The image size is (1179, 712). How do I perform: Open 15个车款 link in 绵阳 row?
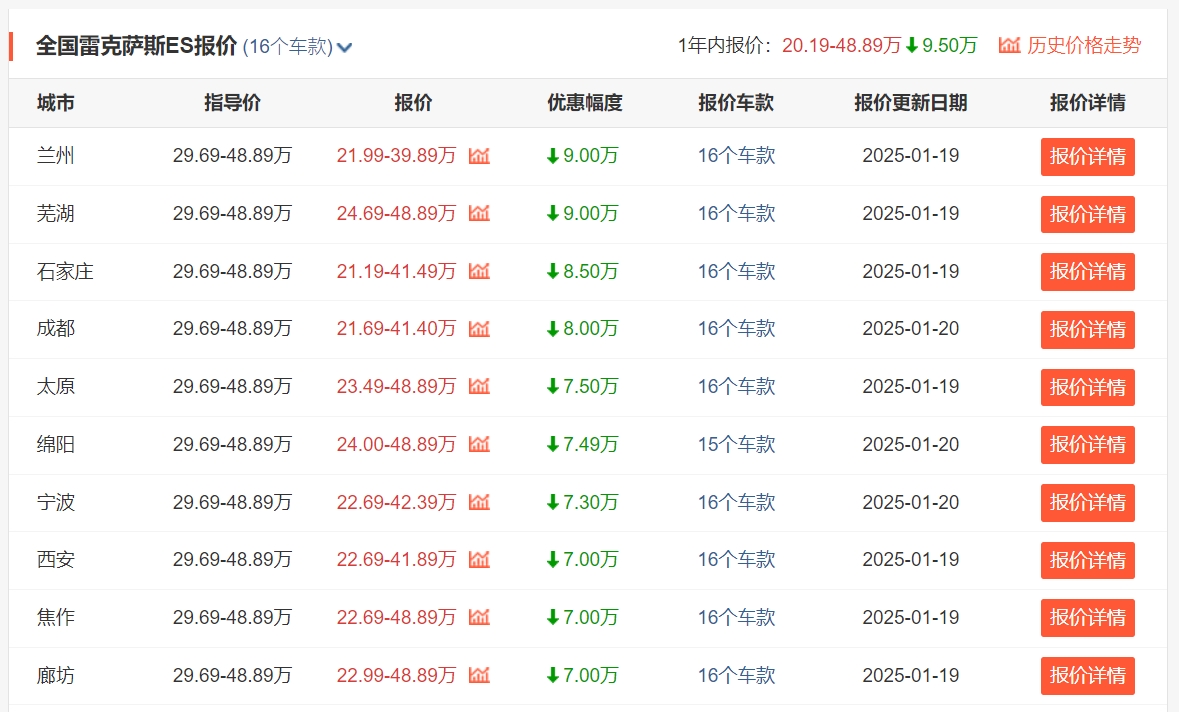point(736,444)
